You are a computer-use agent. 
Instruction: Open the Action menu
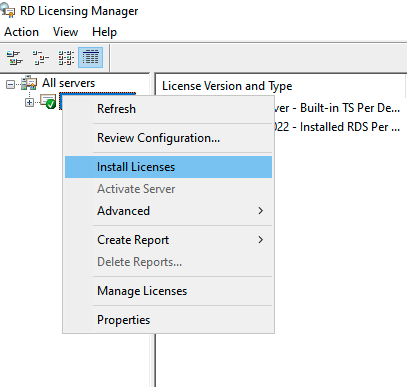pyautogui.click(x=21, y=32)
